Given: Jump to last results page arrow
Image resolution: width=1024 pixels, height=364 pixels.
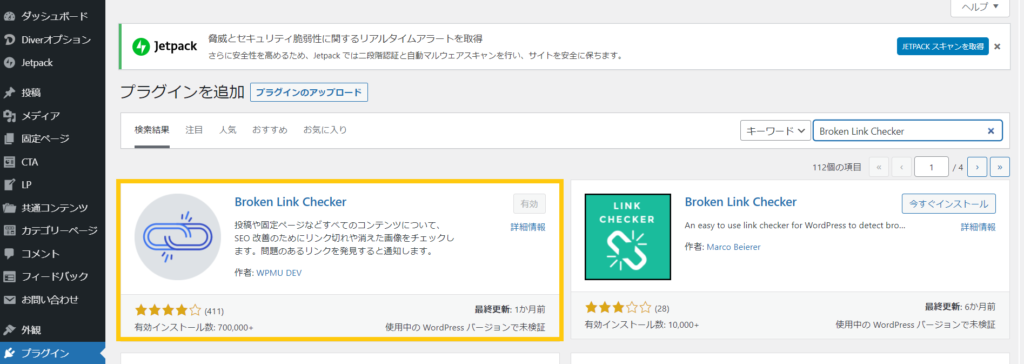Looking at the screenshot, I should click(x=1000, y=167).
